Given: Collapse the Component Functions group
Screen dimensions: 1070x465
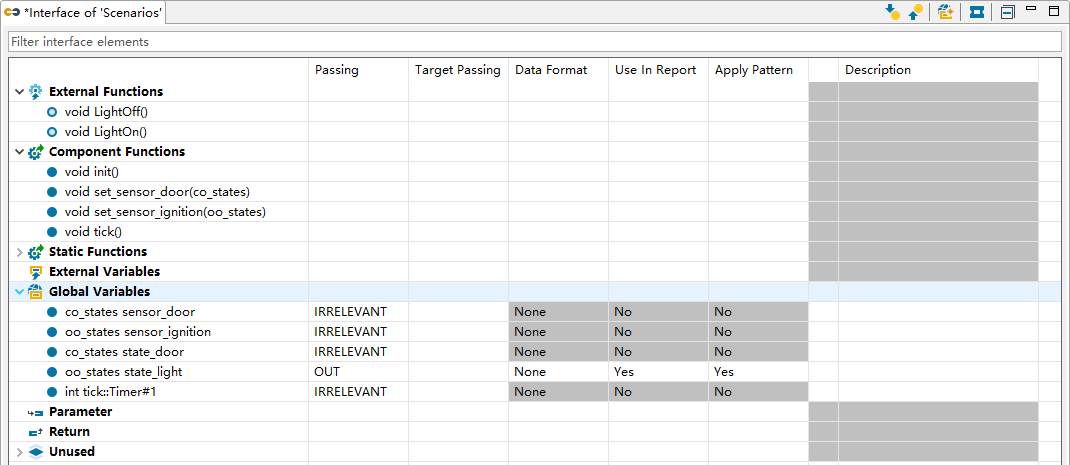Looking at the screenshot, I should pyautogui.click(x=19, y=152).
